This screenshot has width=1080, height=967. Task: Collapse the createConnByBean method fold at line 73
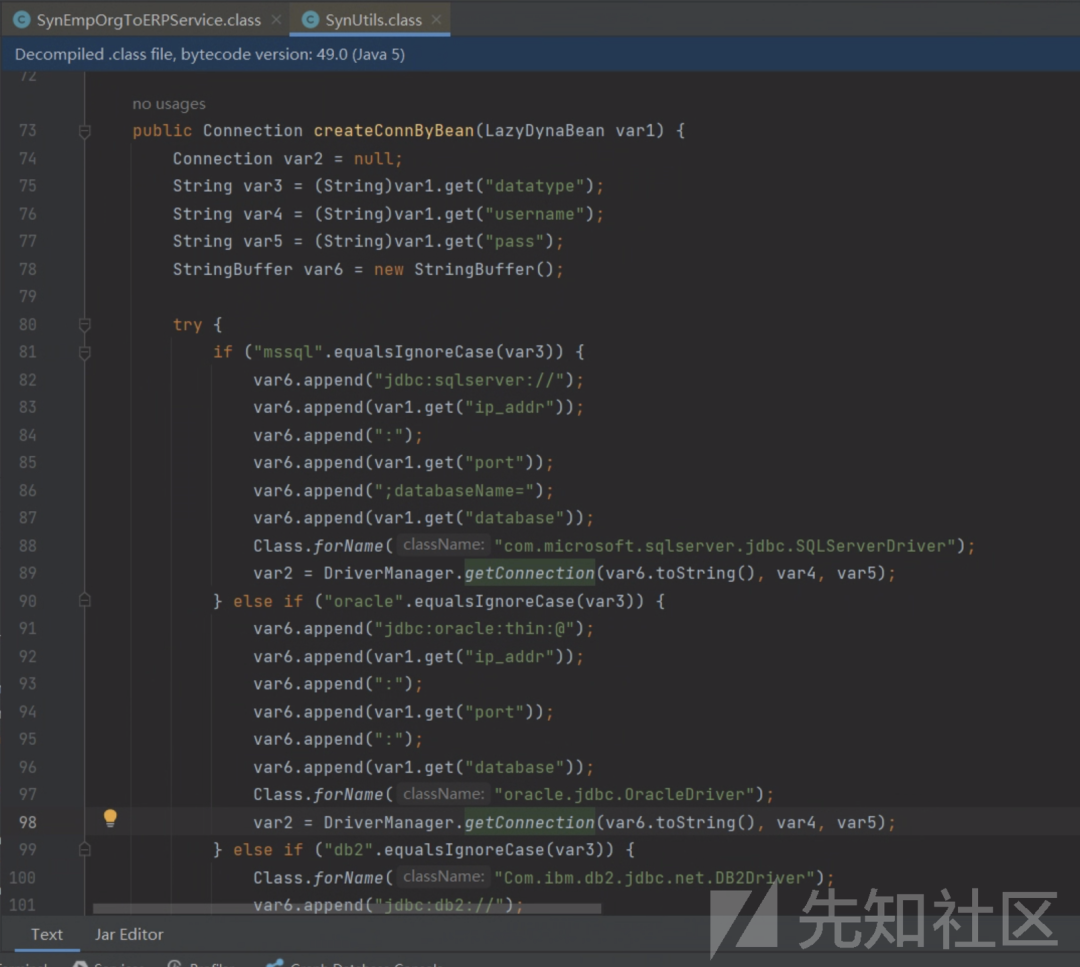[x=85, y=131]
